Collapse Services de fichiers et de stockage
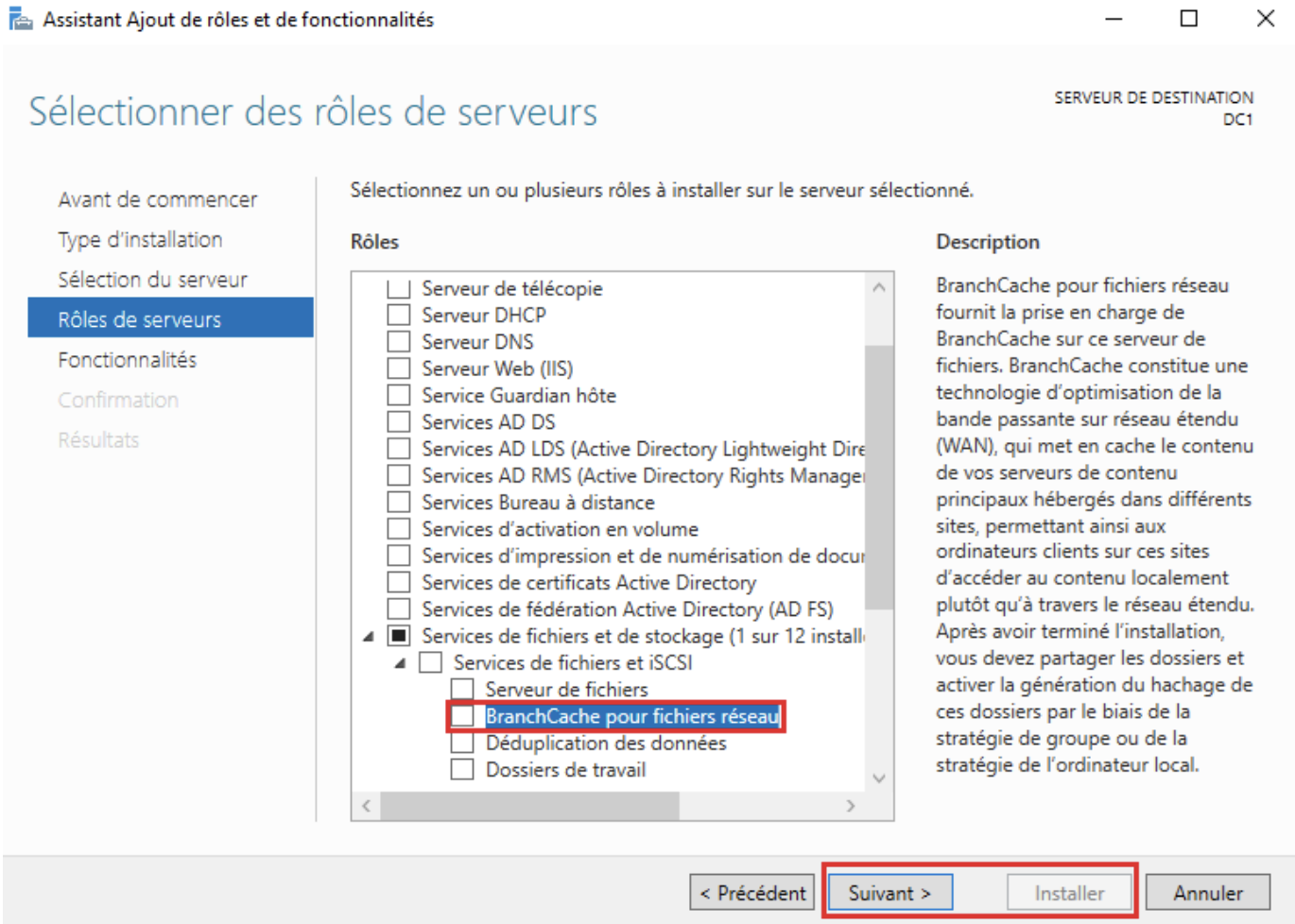This screenshot has height=924, width=1295. [368, 637]
